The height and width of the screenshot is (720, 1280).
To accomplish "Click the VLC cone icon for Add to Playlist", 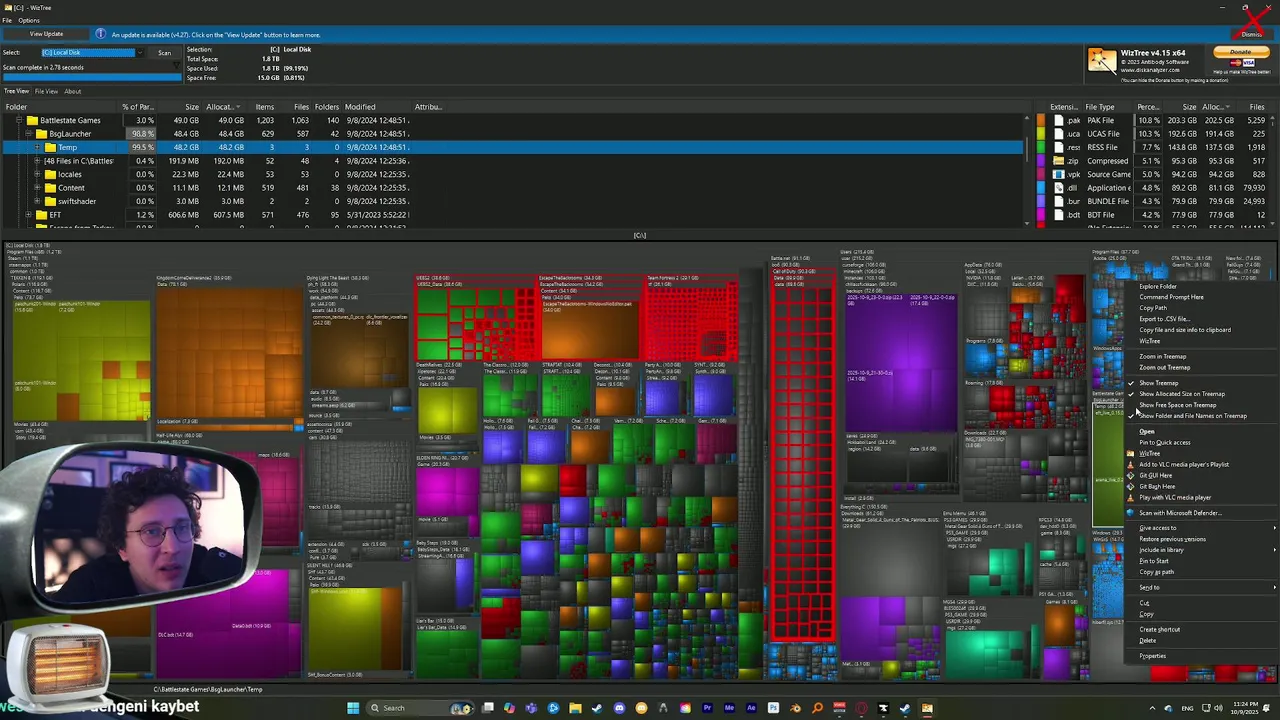I will (x=1130, y=464).
